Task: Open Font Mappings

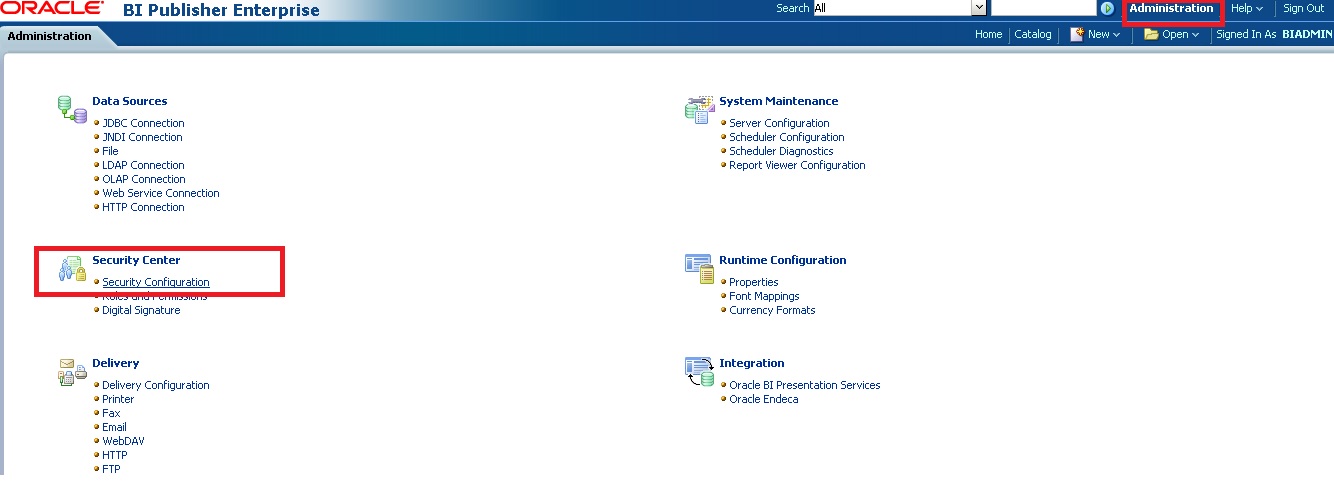Action: pos(764,296)
